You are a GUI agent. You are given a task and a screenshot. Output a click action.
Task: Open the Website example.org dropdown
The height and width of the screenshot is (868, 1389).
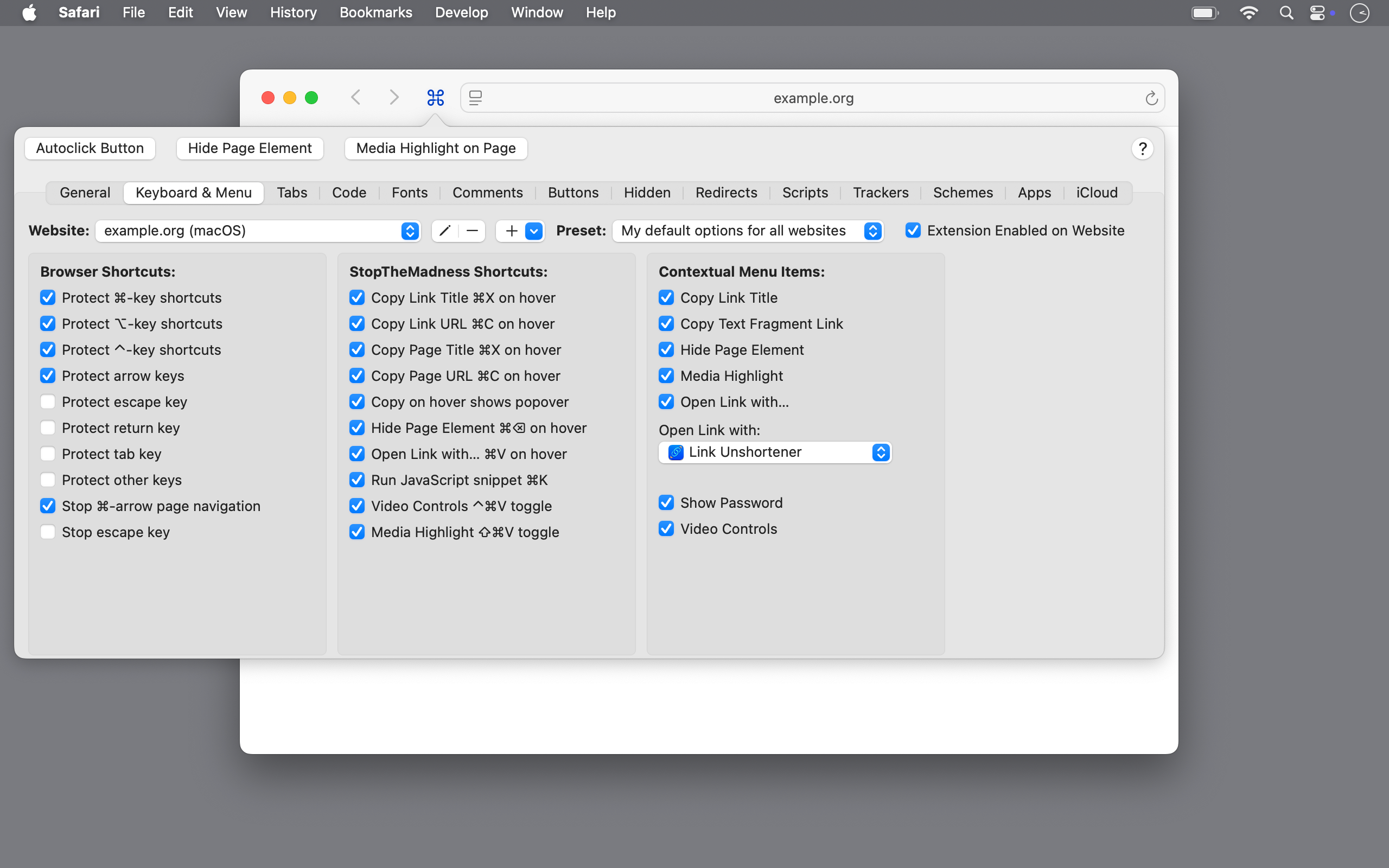pyautogui.click(x=258, y=231)
